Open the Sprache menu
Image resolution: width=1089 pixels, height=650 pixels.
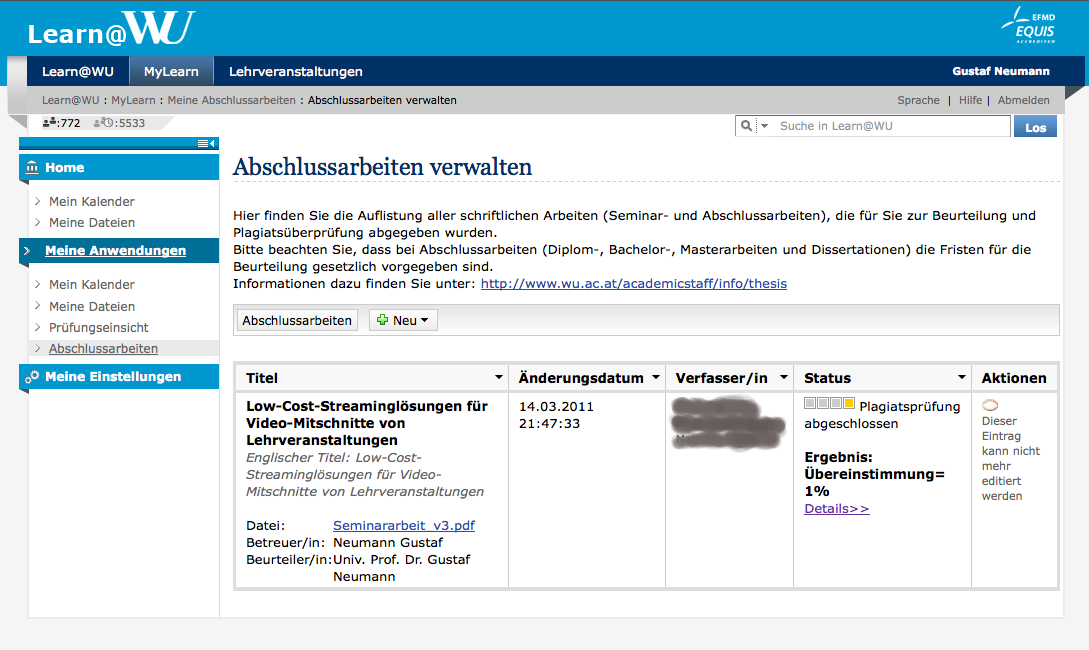point(918,100)
